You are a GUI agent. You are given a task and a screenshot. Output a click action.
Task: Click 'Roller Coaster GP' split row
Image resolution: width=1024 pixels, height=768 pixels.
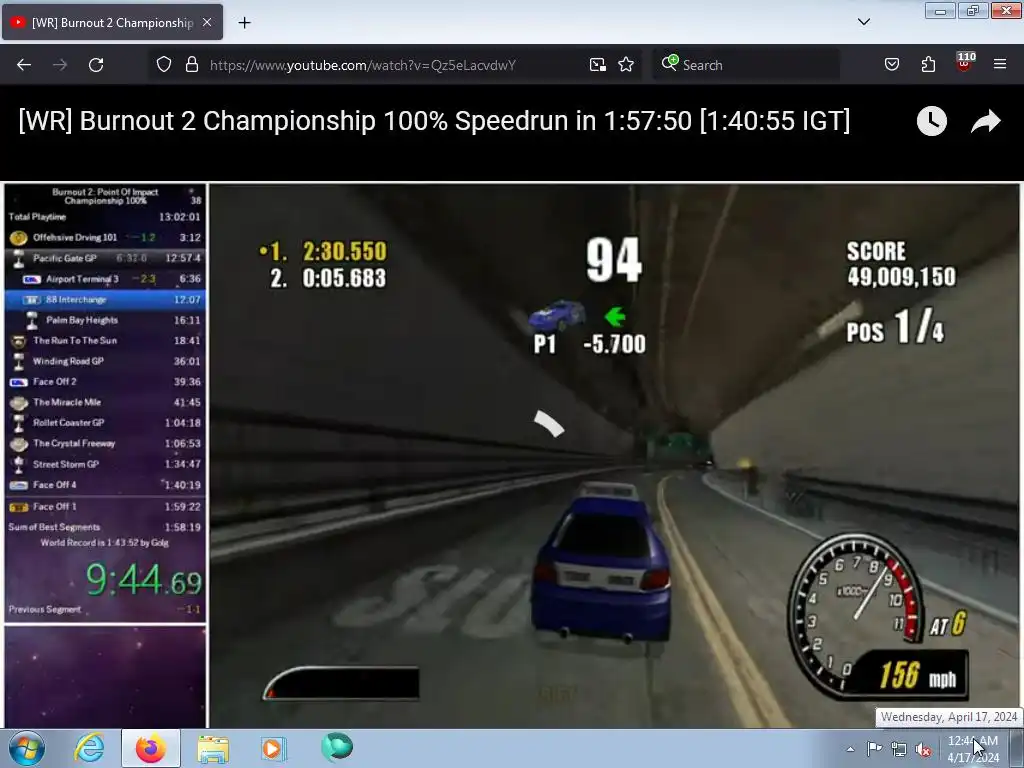(105, 423)
